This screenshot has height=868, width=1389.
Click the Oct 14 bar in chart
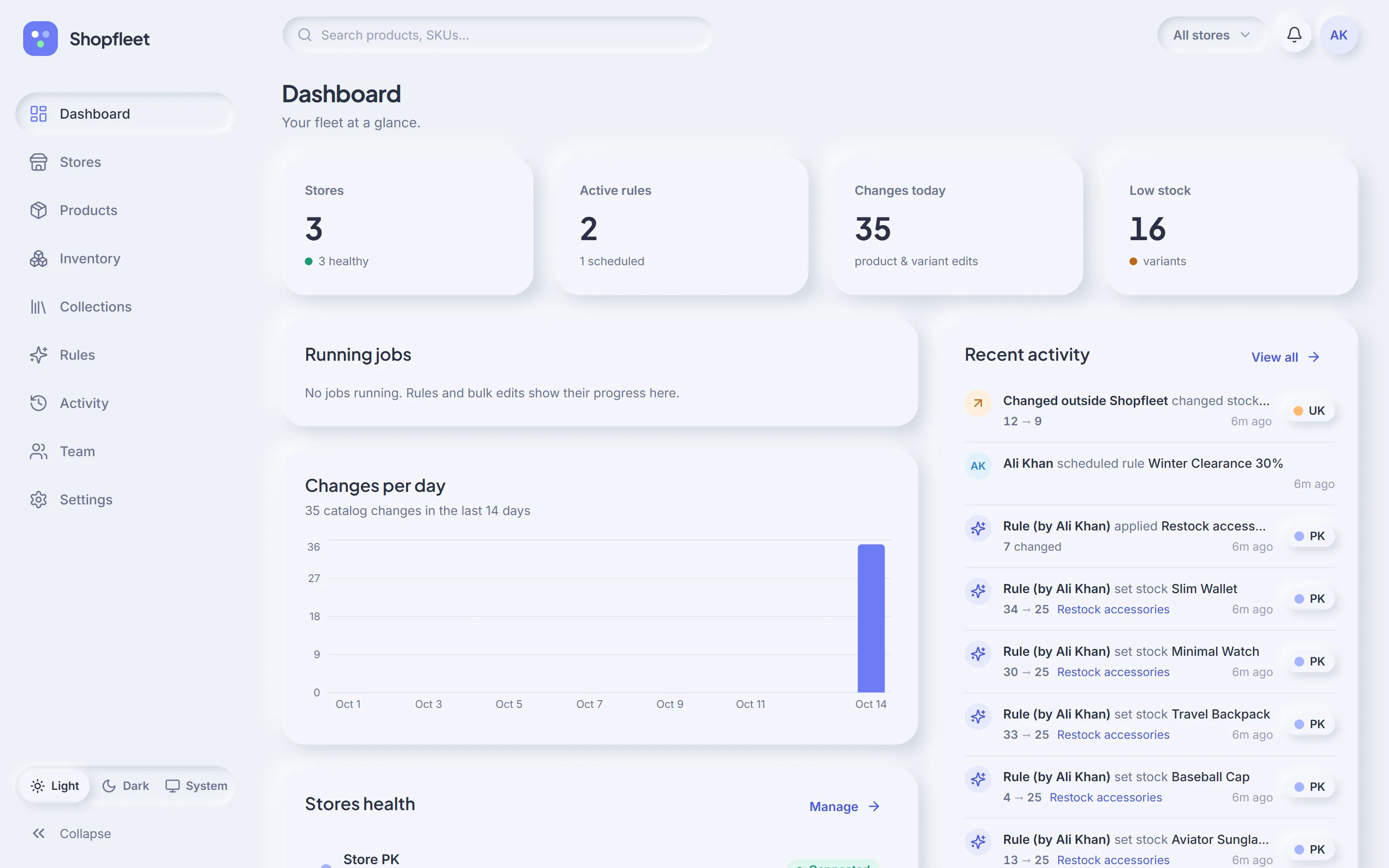tap(871, 618)
